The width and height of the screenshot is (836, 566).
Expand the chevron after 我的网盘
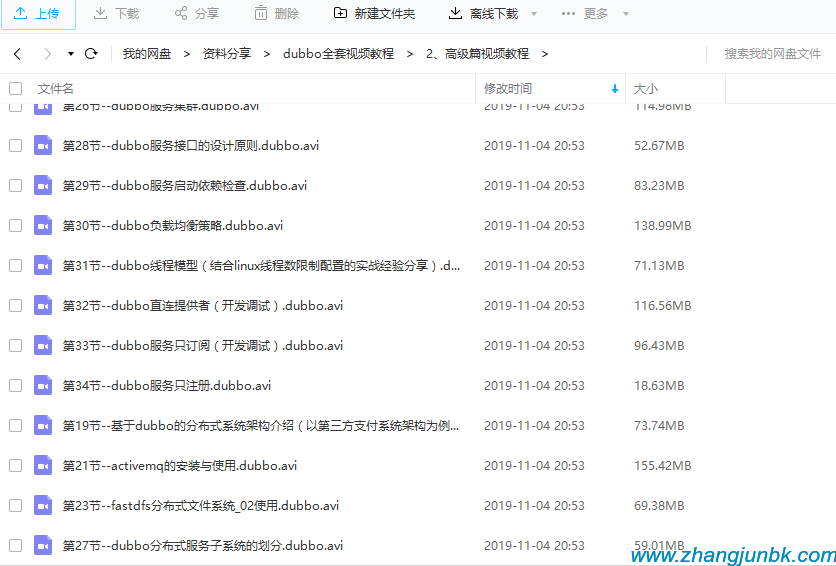[187, 54]
